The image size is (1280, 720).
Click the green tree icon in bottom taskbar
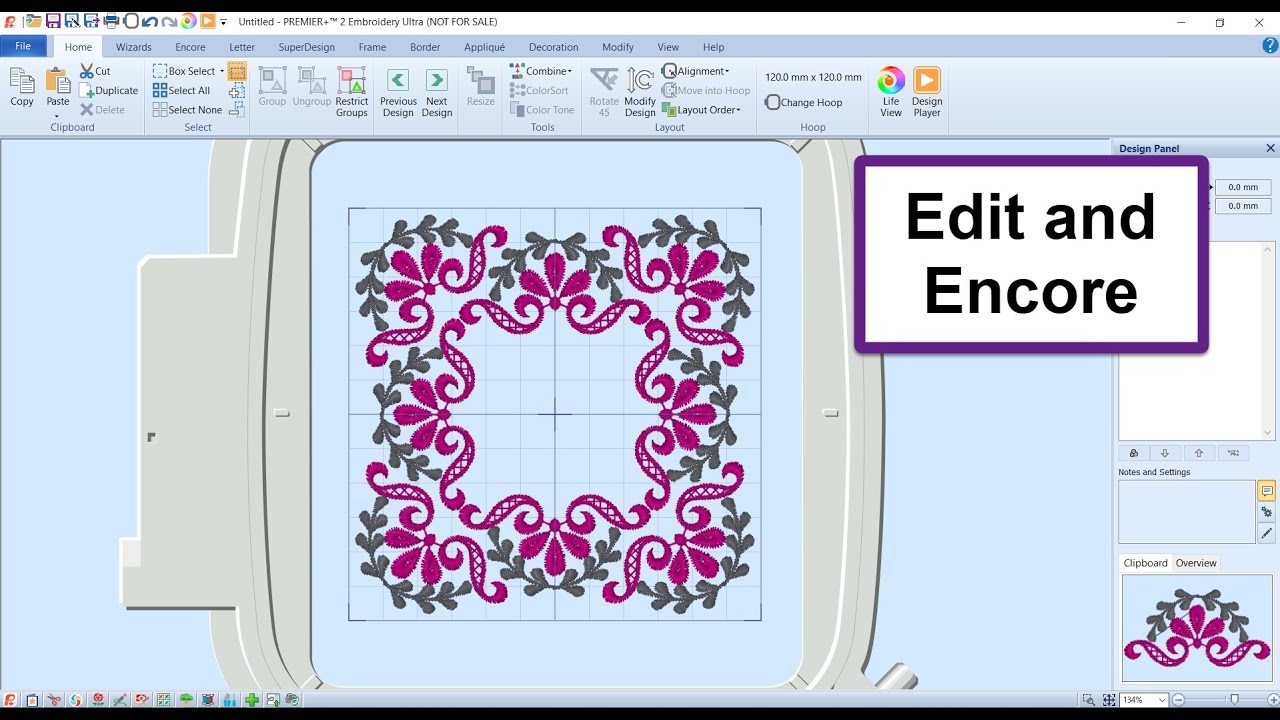pos(185,700)
